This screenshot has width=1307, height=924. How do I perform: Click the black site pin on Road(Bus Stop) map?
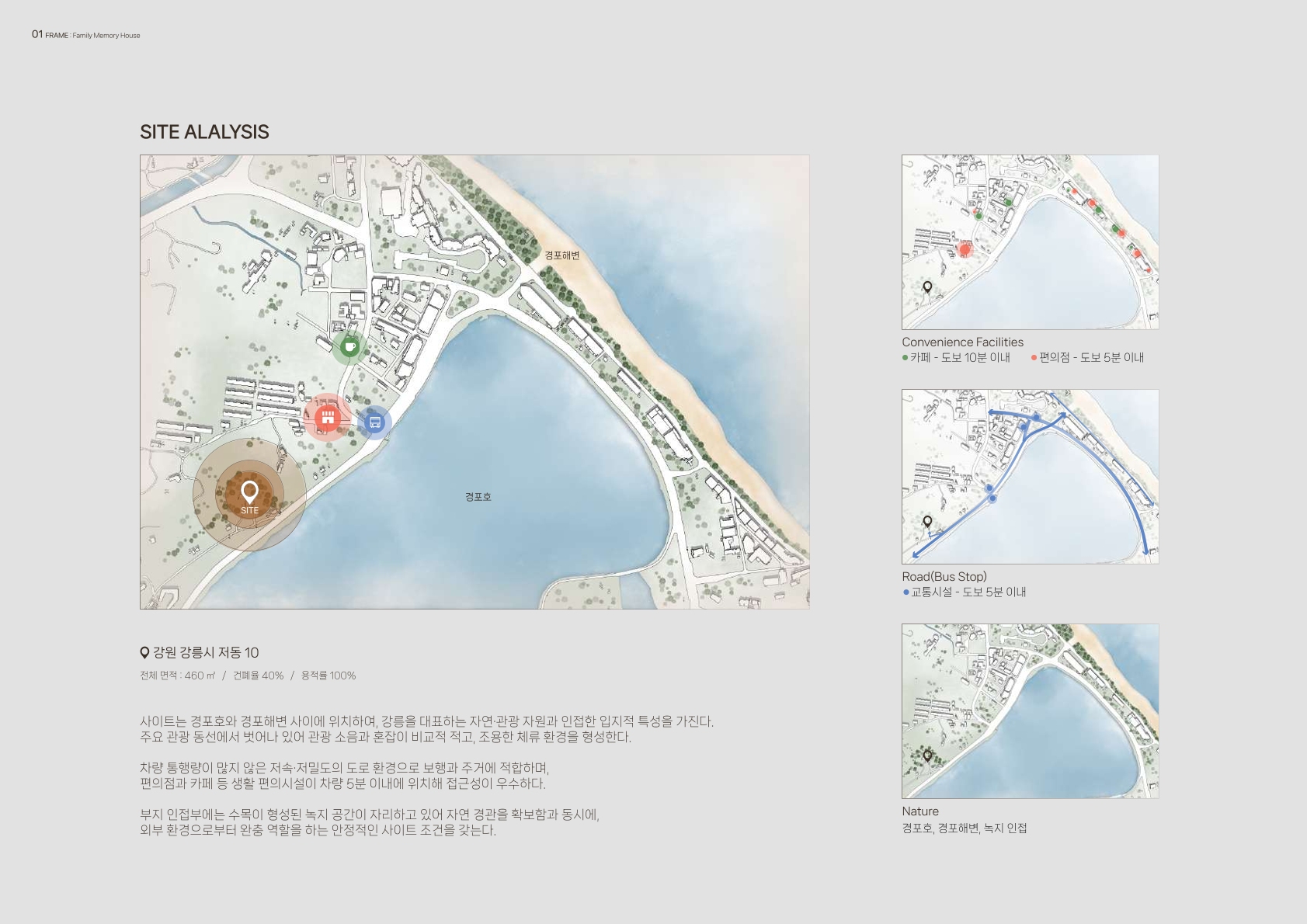click(x=927, y=522)
